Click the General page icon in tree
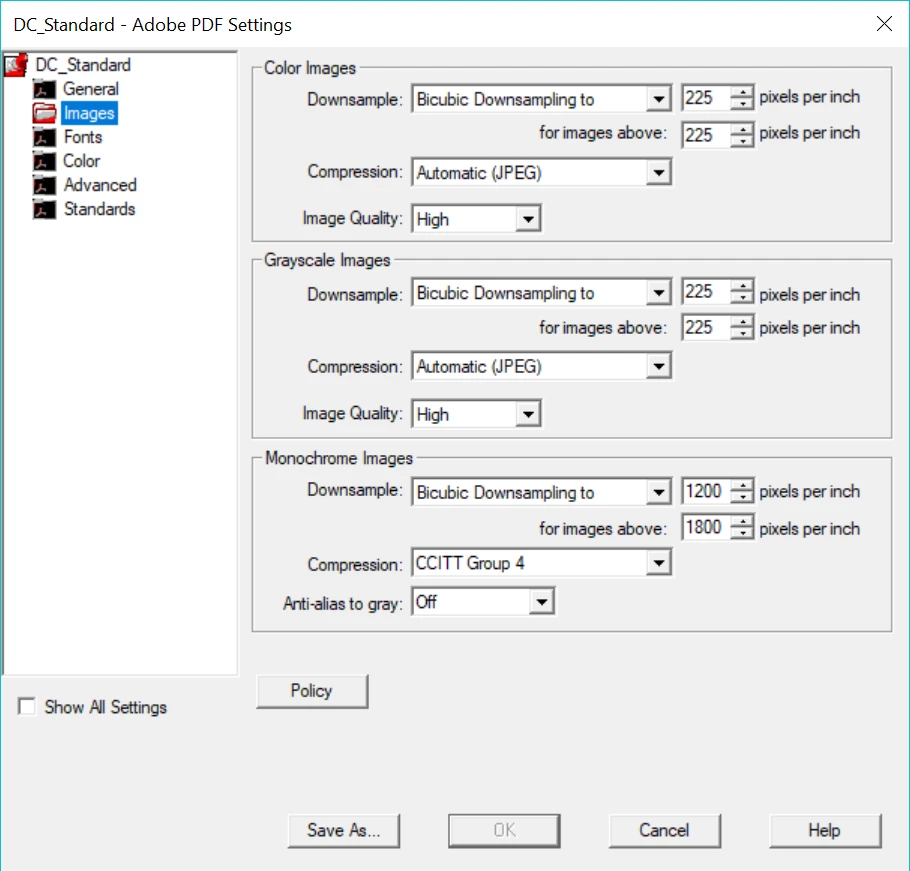The height and width of the screenshot is (871, 910). point(44,89)
